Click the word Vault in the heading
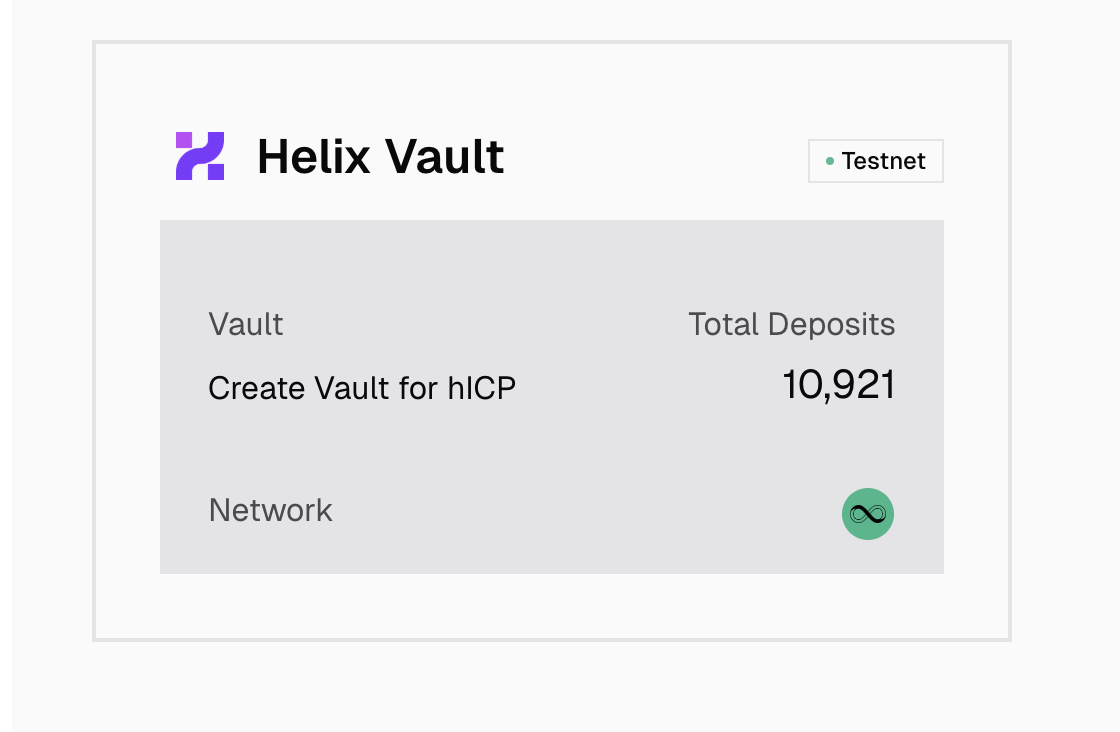The width and height of the screenshot is (1120, 732). (445, 157)
